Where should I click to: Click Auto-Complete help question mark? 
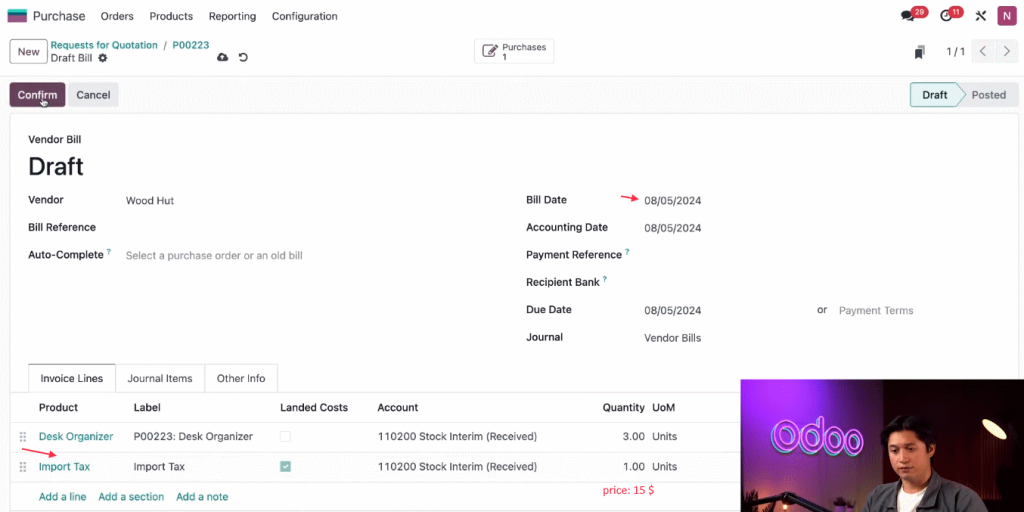point(108,251)
